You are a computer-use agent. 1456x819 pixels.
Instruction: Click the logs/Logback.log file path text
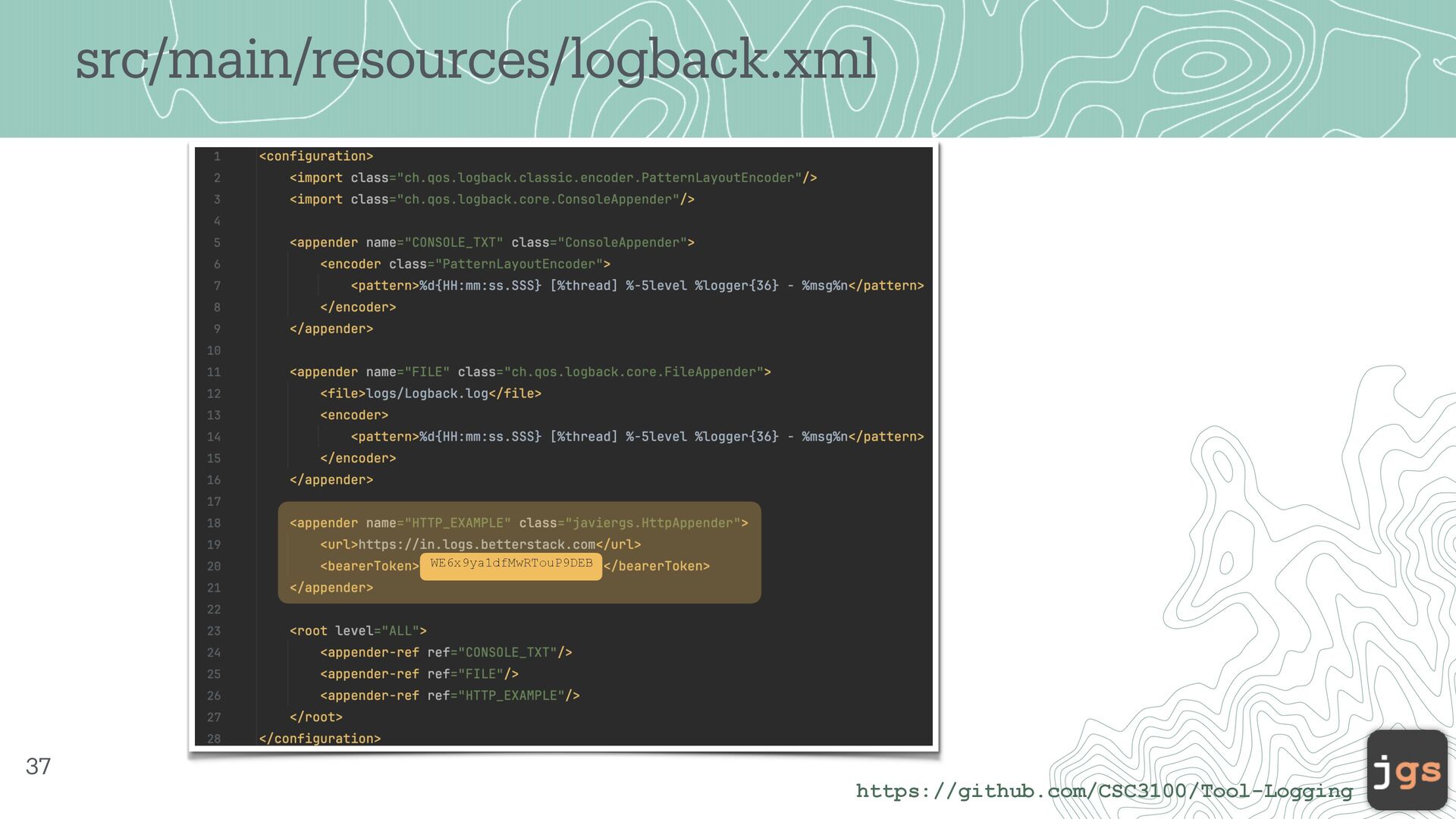pos(427,394)
